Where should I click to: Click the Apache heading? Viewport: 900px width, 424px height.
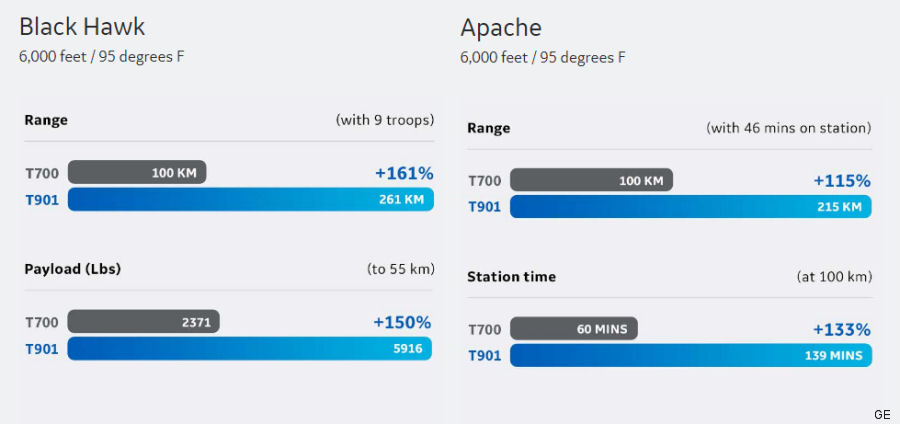pos(500,26)
